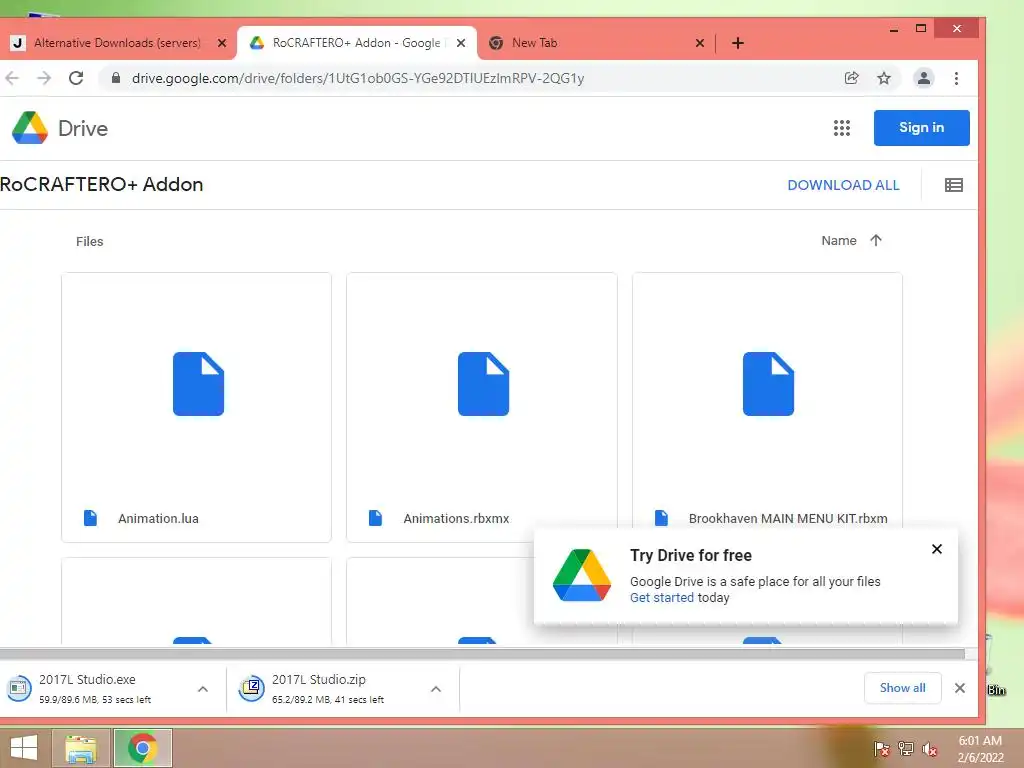Click the small Animations.rbxmx file icon

pos(376,518)
